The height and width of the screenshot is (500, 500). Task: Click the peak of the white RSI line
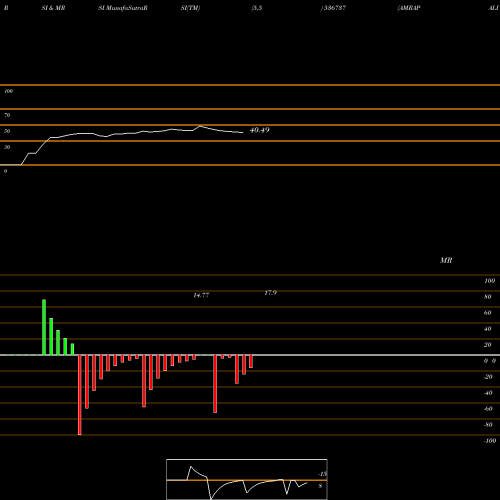click(x=200, y=126)
